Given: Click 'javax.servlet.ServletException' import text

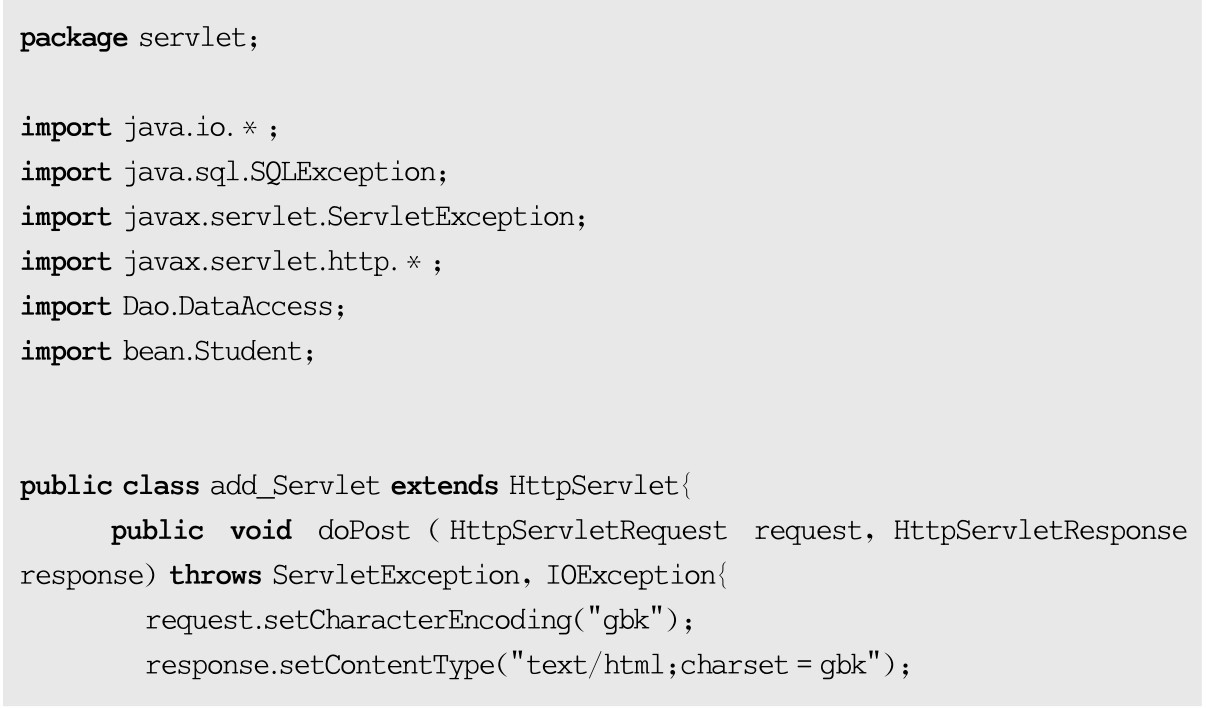Looking at the screenshot, I should (x=351, y=217).
